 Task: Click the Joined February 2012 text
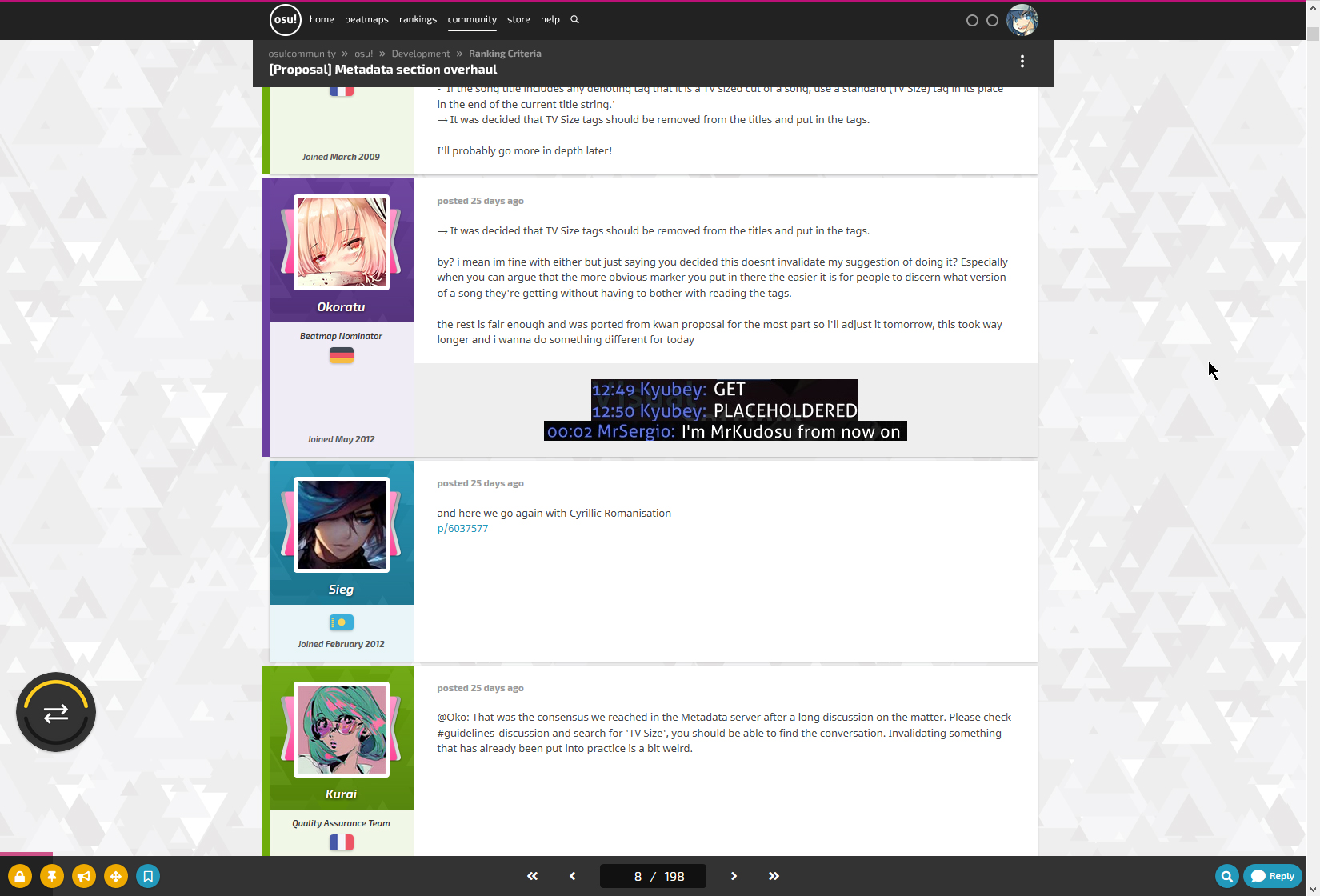pyautogui.click(x=341, y=644)
